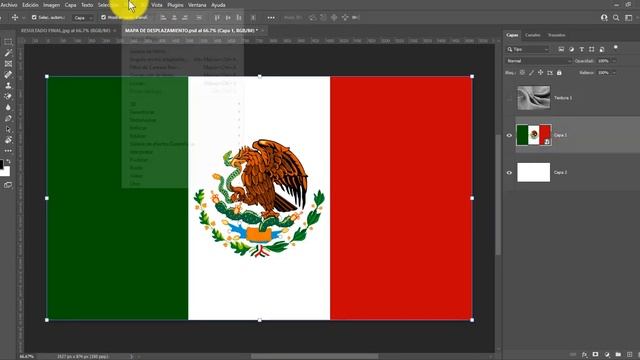
Task: Select the Capa 2 white layer thumbnail
Action: (x=533, y=172)
